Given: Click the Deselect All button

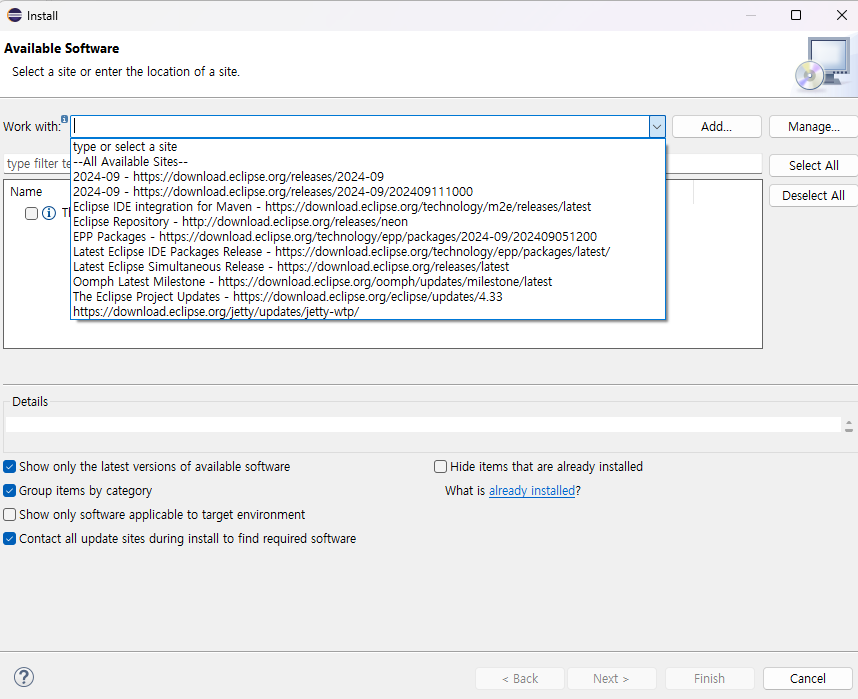Looking at the screenshot, I should click(813, 195).
